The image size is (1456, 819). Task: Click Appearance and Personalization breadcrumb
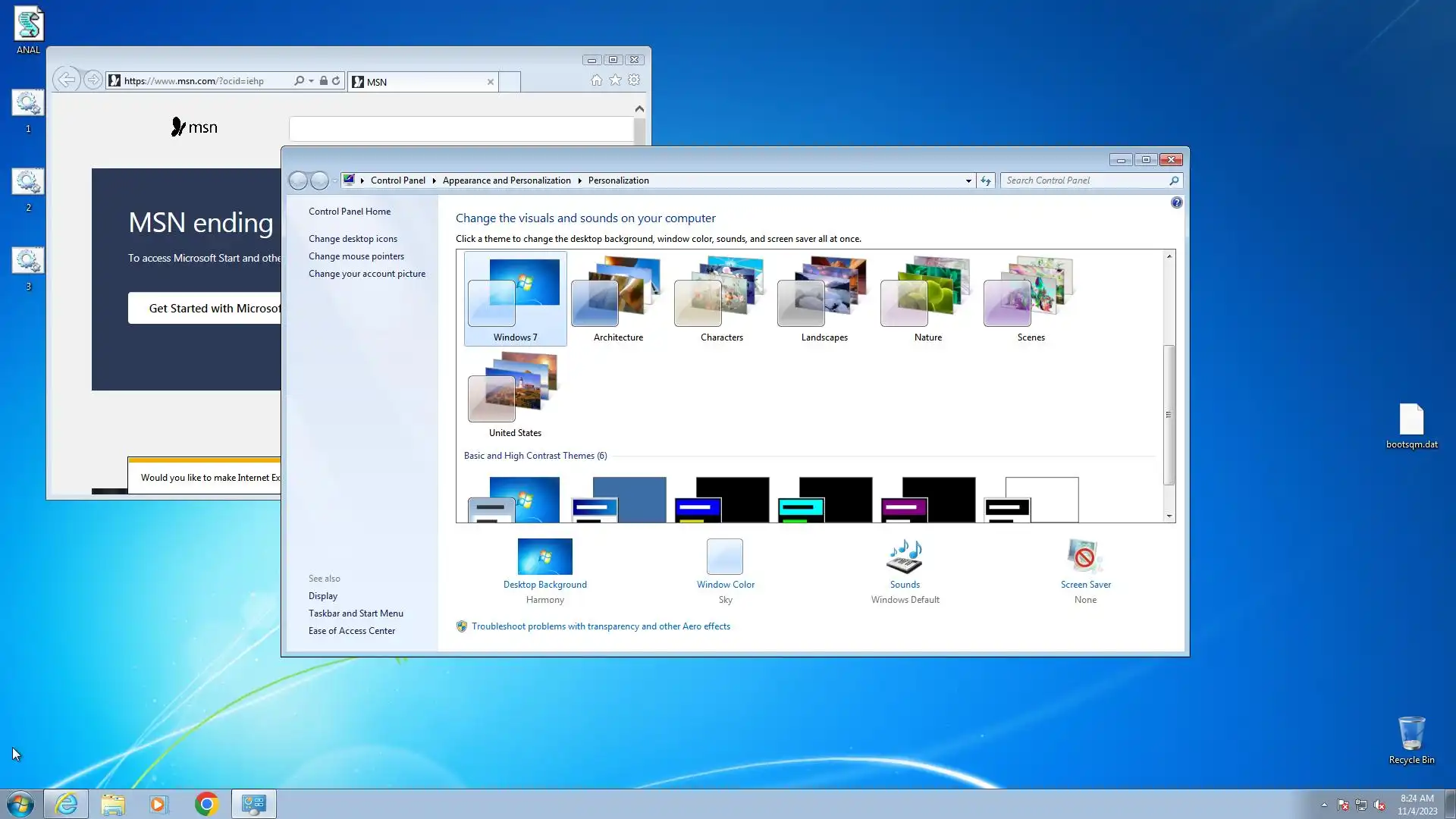click(x=506, y=180)
